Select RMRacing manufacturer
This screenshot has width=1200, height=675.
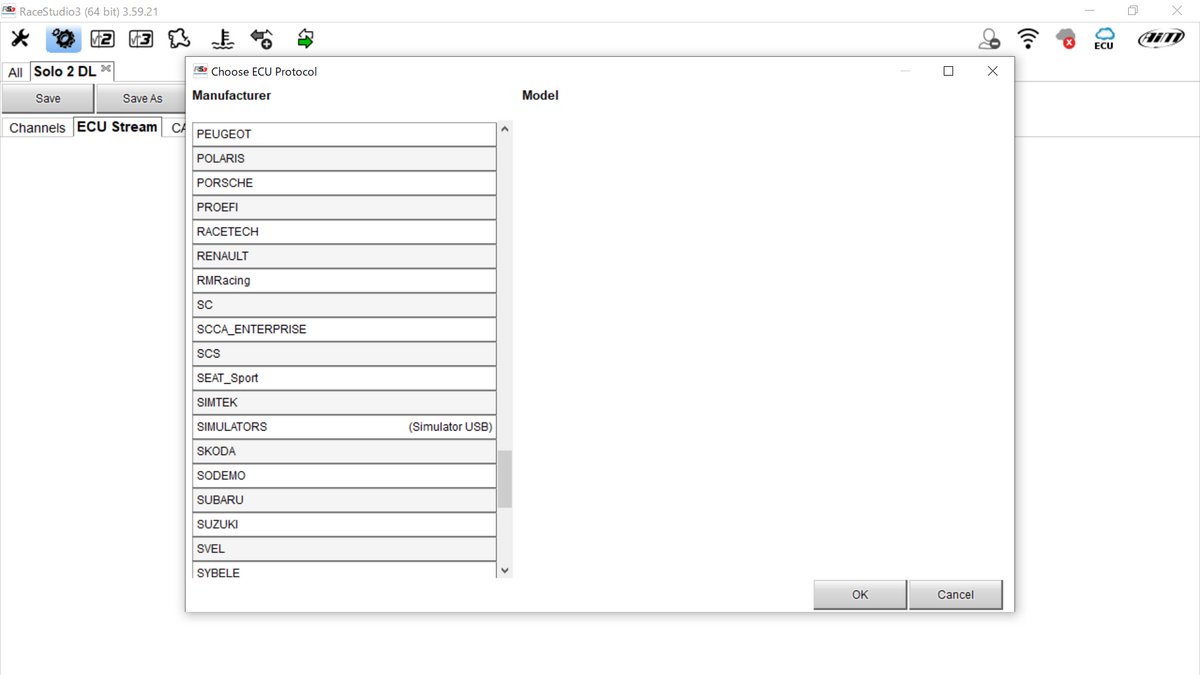344,280
